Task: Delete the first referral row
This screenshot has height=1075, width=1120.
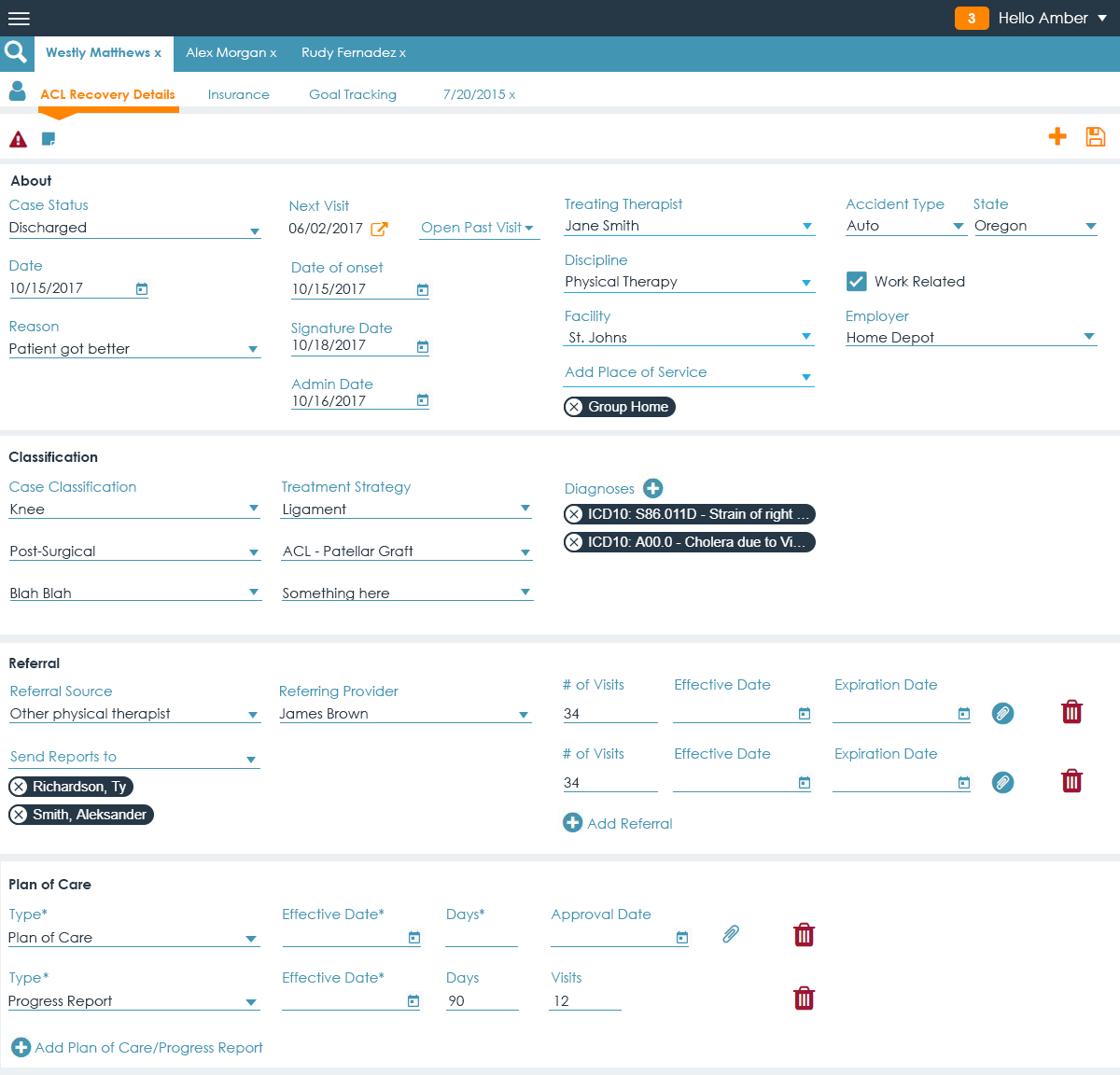Action: point(1072,713)
